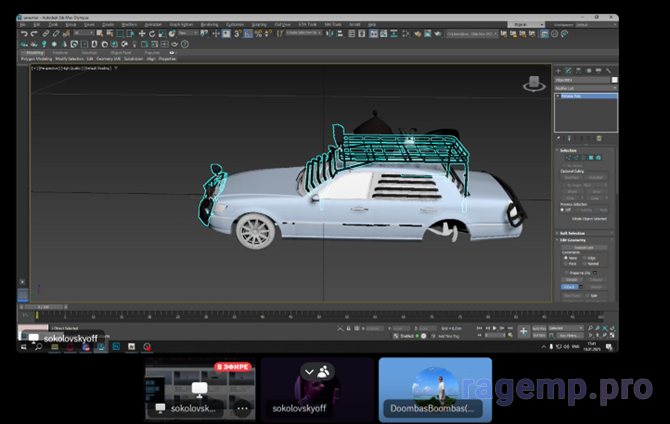Select the Move transform tool
The image size is (670, 424).
click(x=142, y=33)
